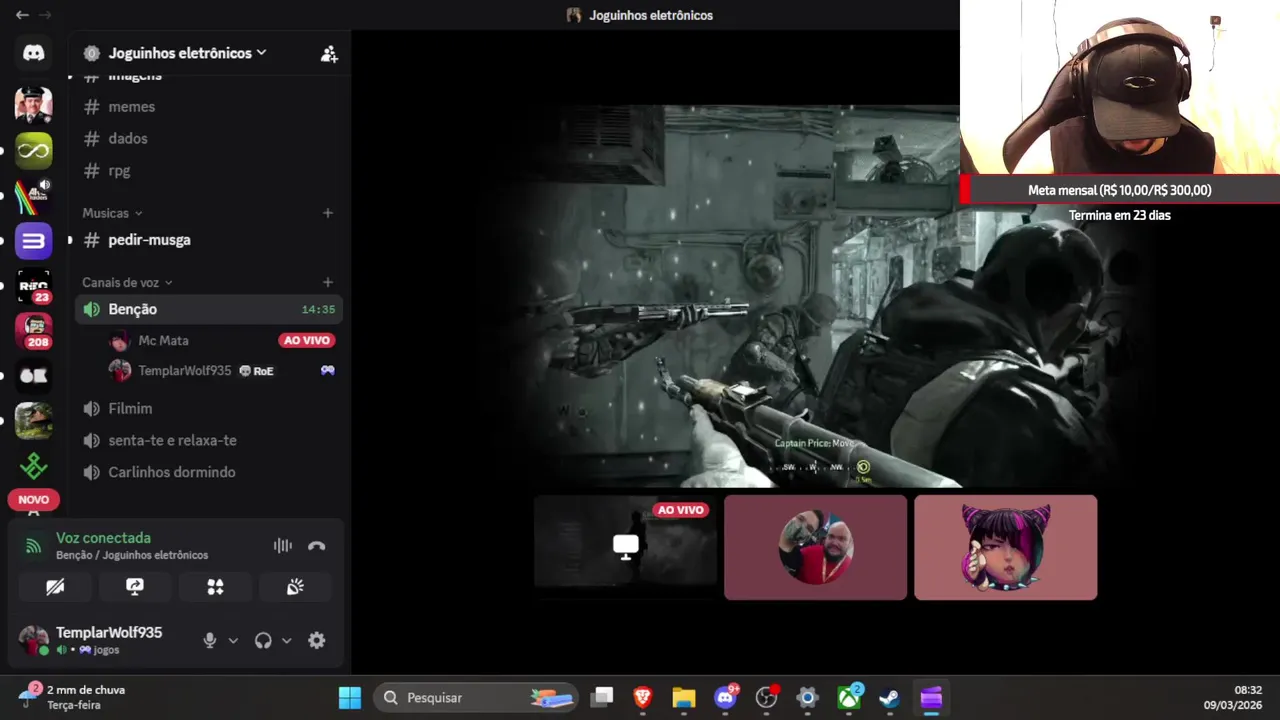The image size is (1280, 720).
Task: Open the pedir-musga channel
Action: click(x=209, y=240)
